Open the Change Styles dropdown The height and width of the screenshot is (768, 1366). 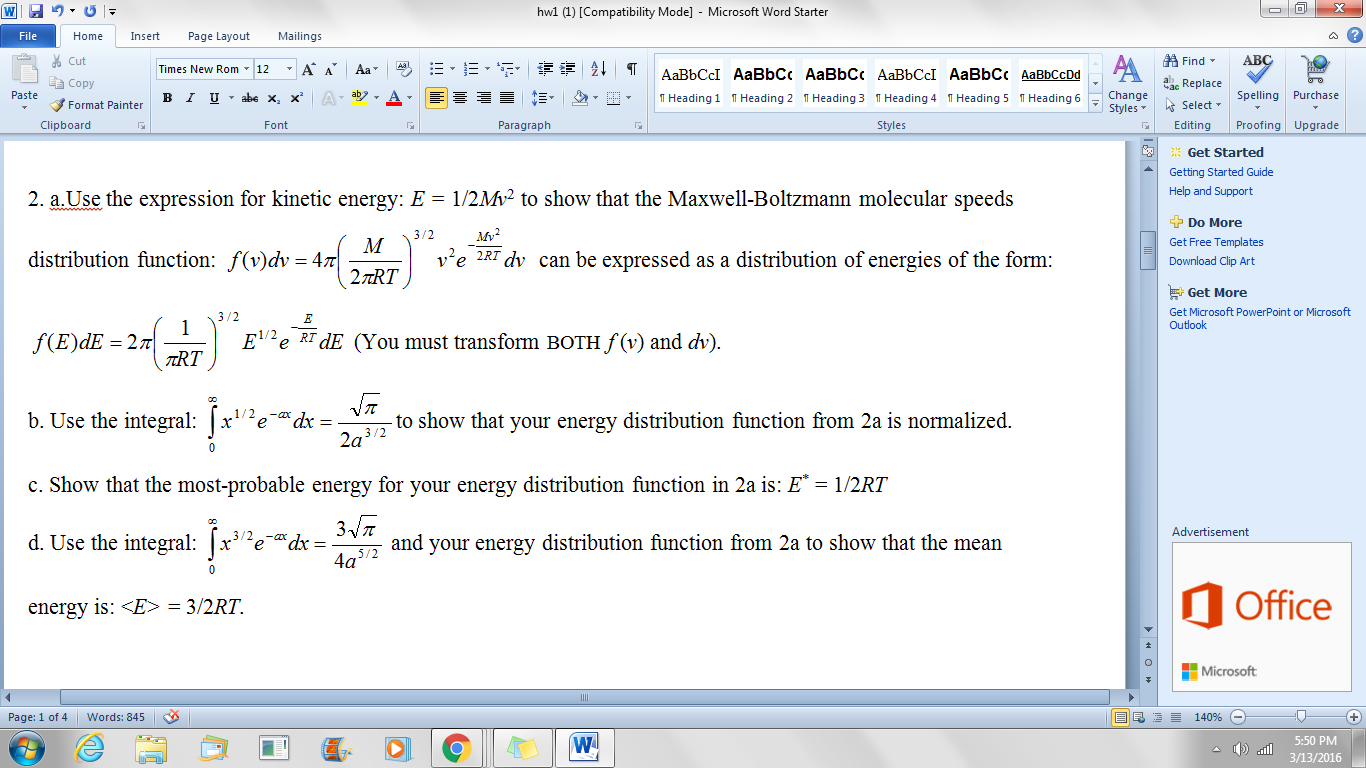1127,85
